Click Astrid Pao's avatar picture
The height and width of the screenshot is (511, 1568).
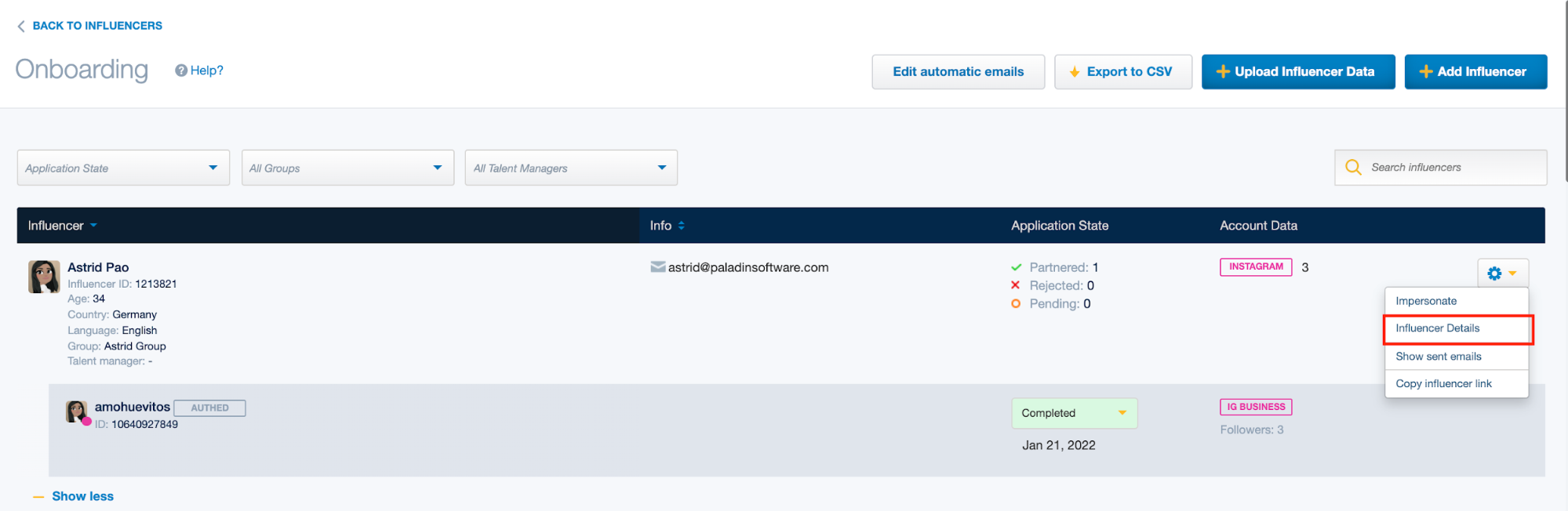tap(44, 277)
